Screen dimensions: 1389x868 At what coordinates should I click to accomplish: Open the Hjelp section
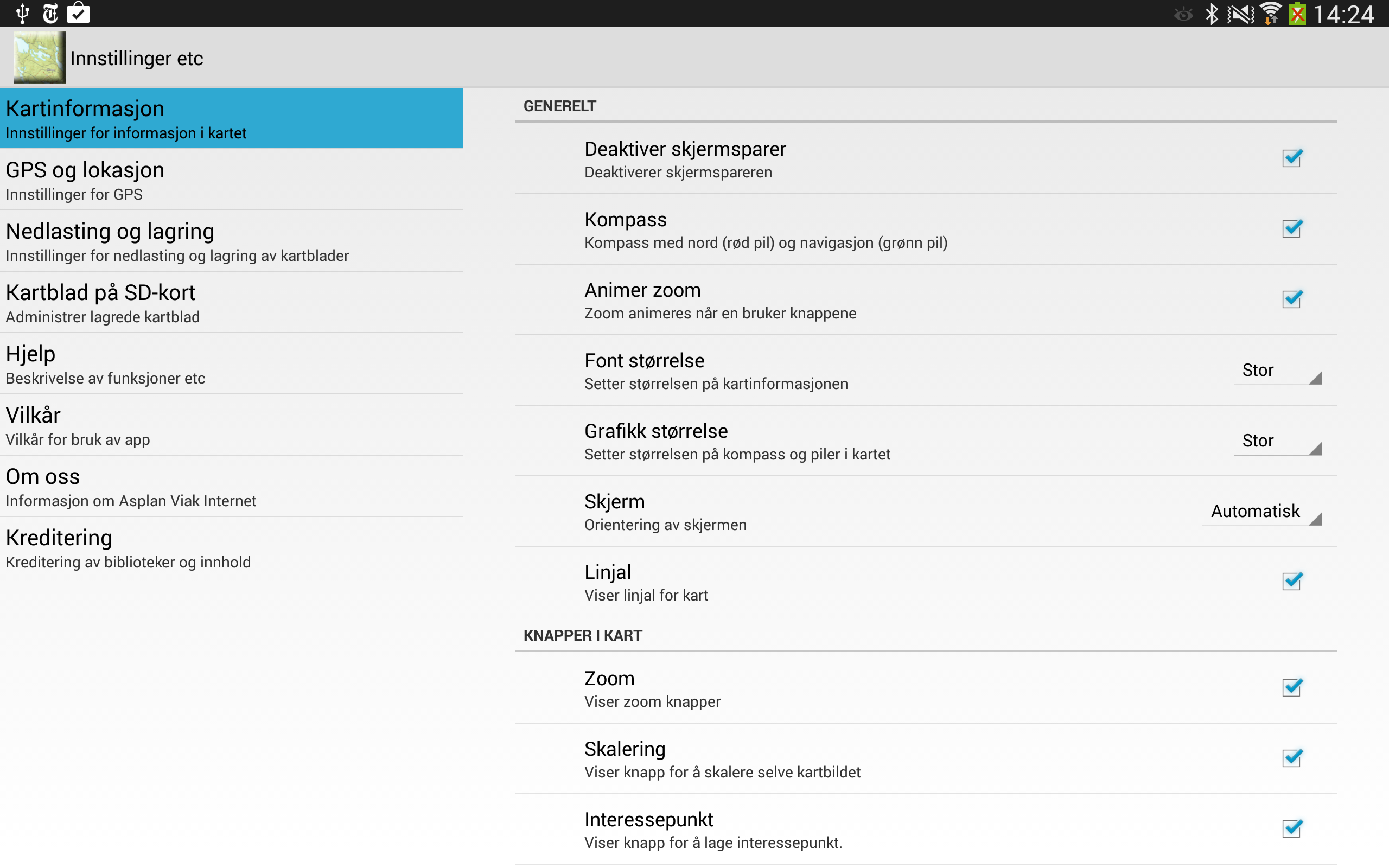[x=231, y=364]
